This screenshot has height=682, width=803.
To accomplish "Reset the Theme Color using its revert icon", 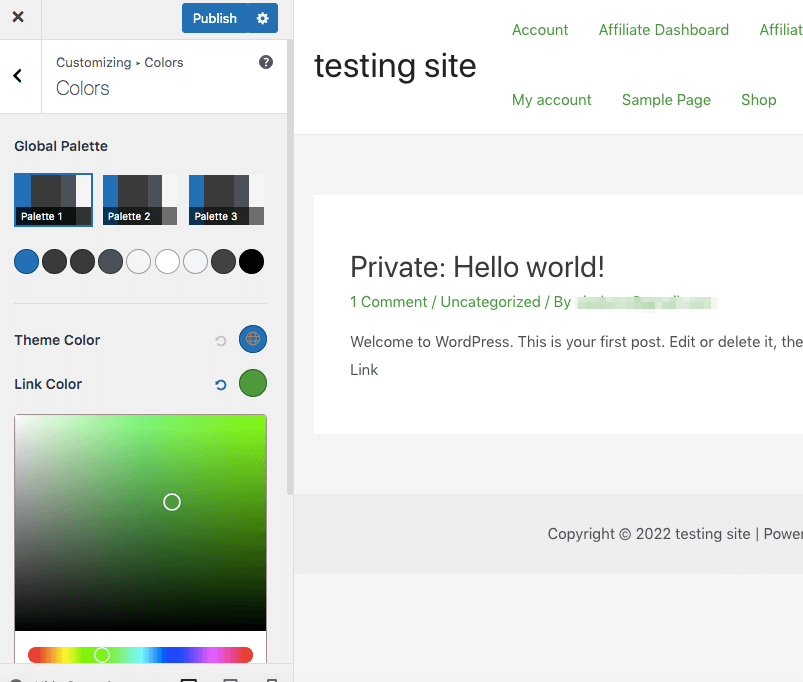I will click(x=220, y=339).
